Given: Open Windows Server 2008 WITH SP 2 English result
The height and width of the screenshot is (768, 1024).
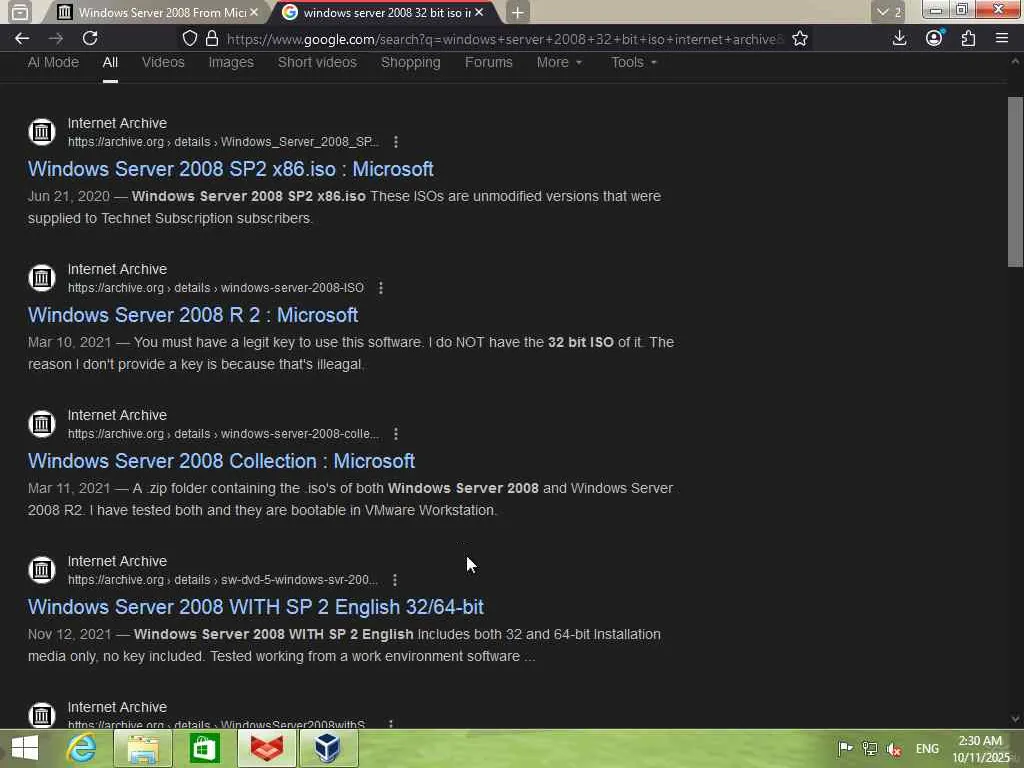Looking at the screenshot, I should point(255,607).
